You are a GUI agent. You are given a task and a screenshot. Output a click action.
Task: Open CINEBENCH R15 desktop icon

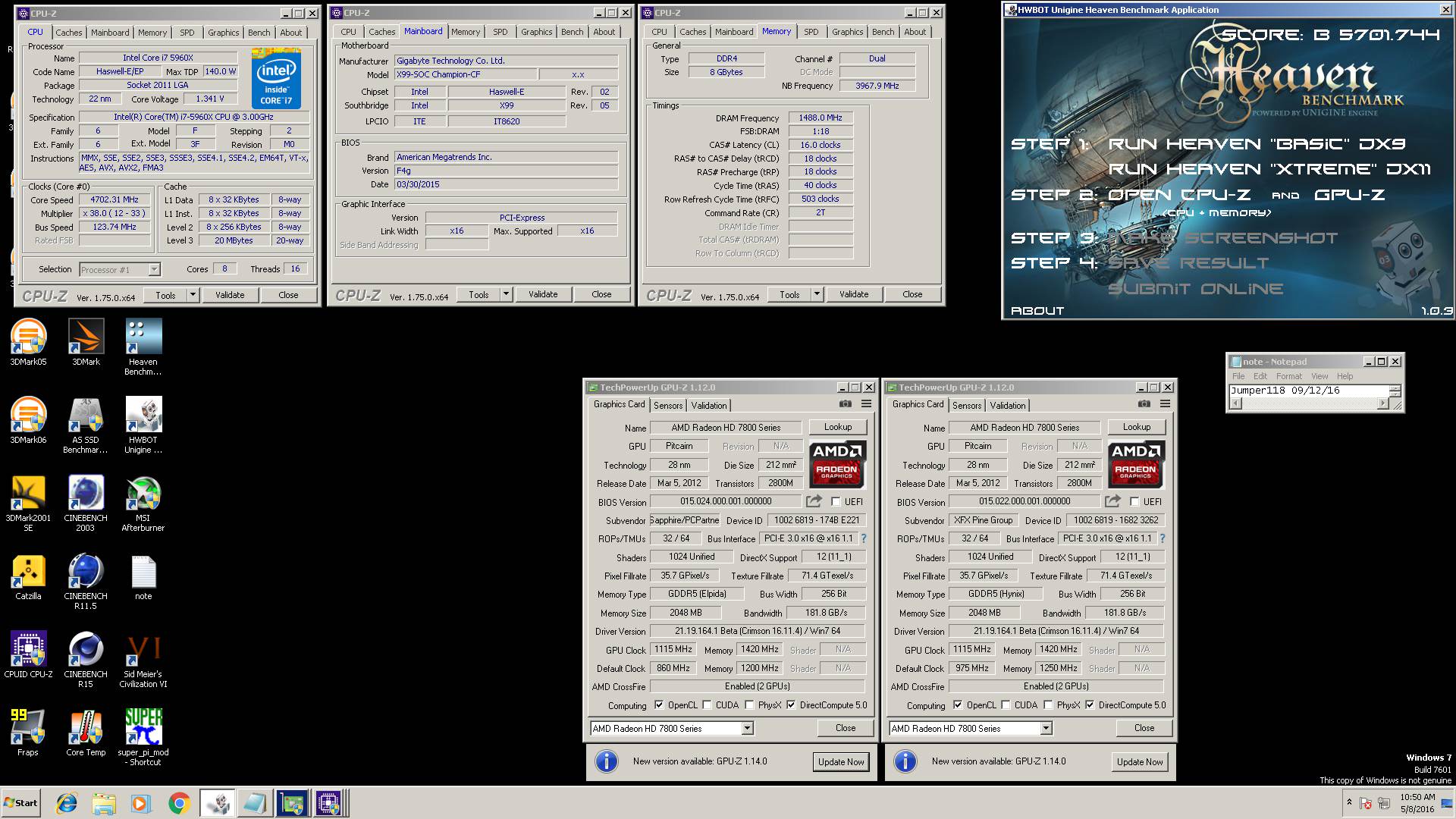pyautogui.click(x=86, y=660)
